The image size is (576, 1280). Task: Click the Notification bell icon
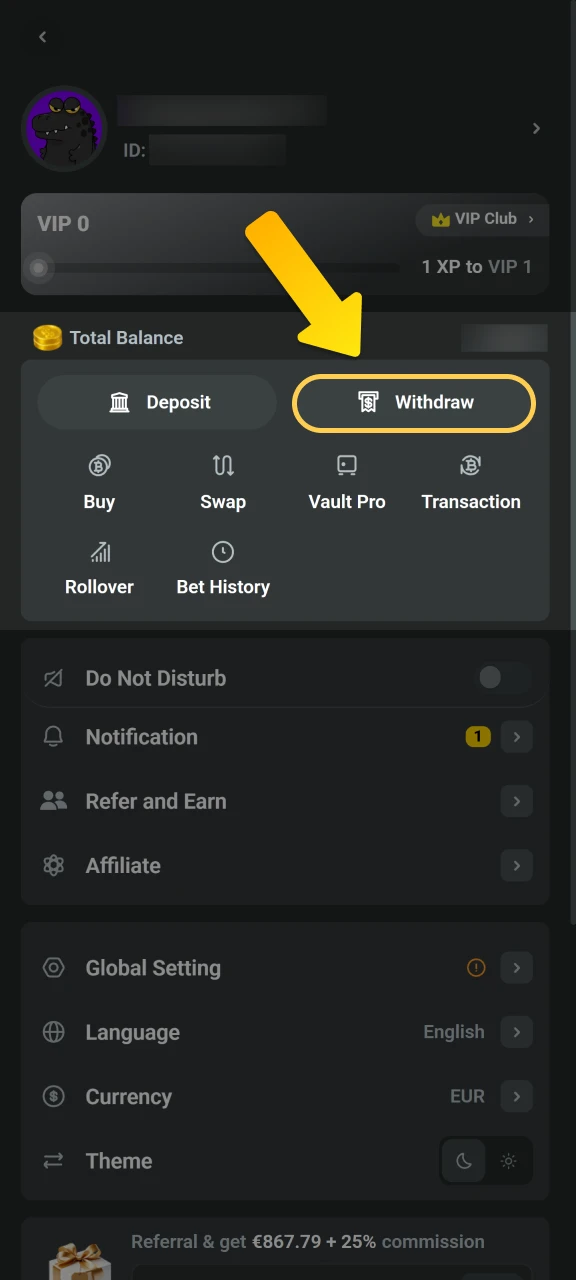pos(53,737)
